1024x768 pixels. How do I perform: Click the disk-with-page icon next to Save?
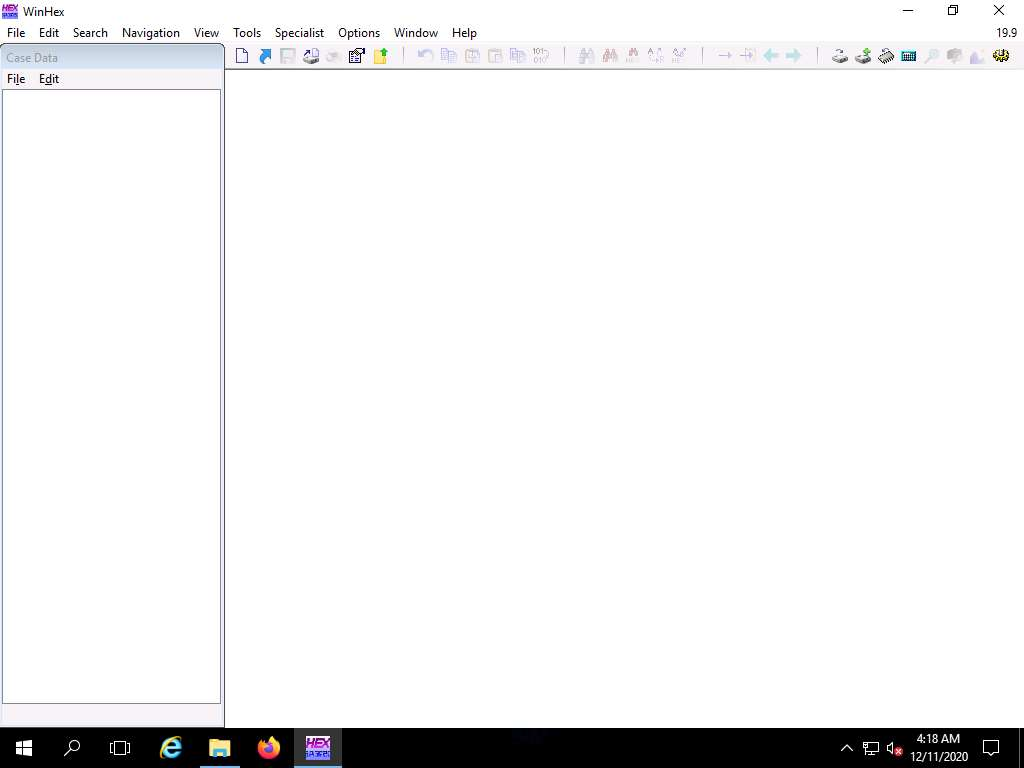tap(311, 56)
